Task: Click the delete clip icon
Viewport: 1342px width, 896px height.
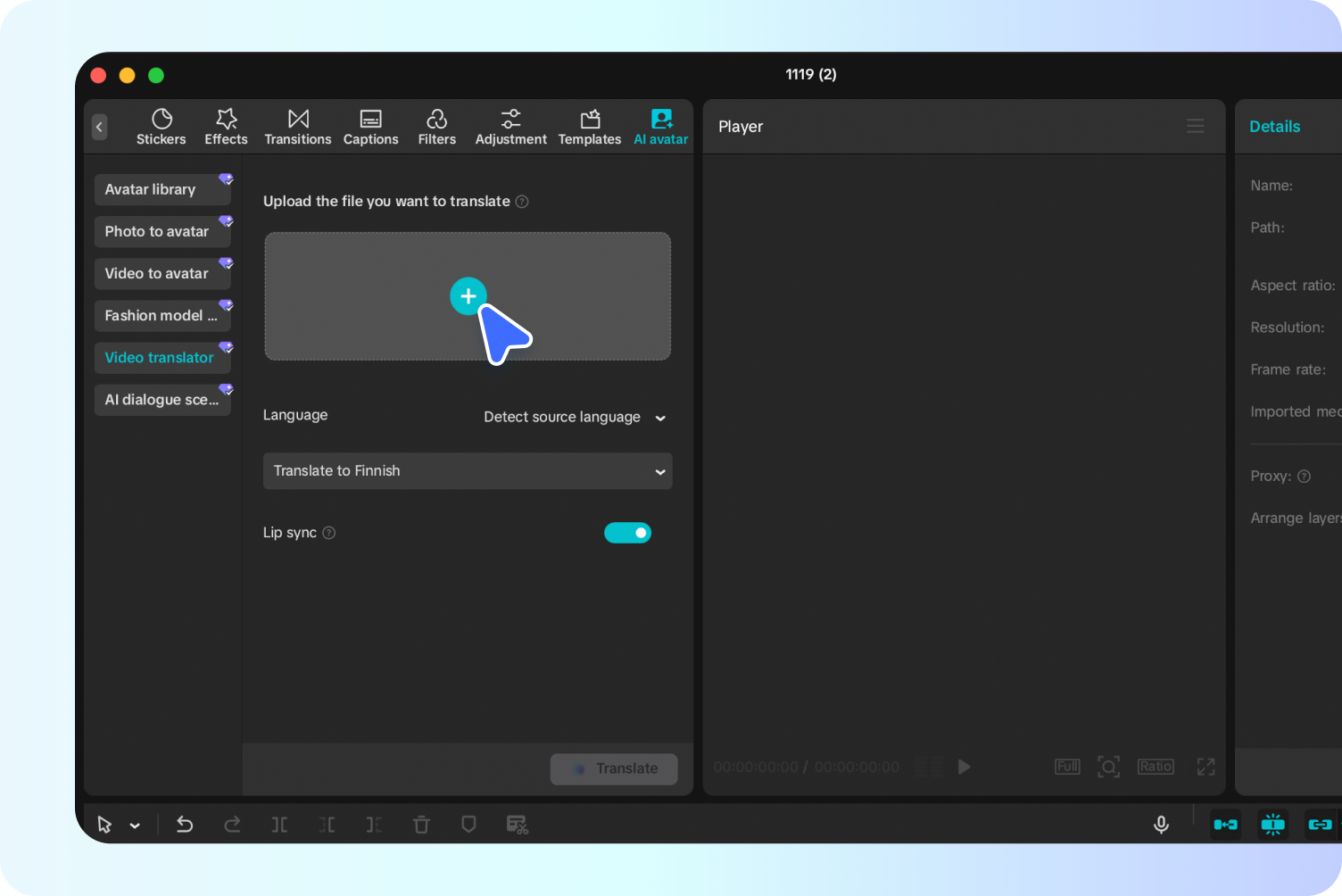Action: [x=421, y=824]
